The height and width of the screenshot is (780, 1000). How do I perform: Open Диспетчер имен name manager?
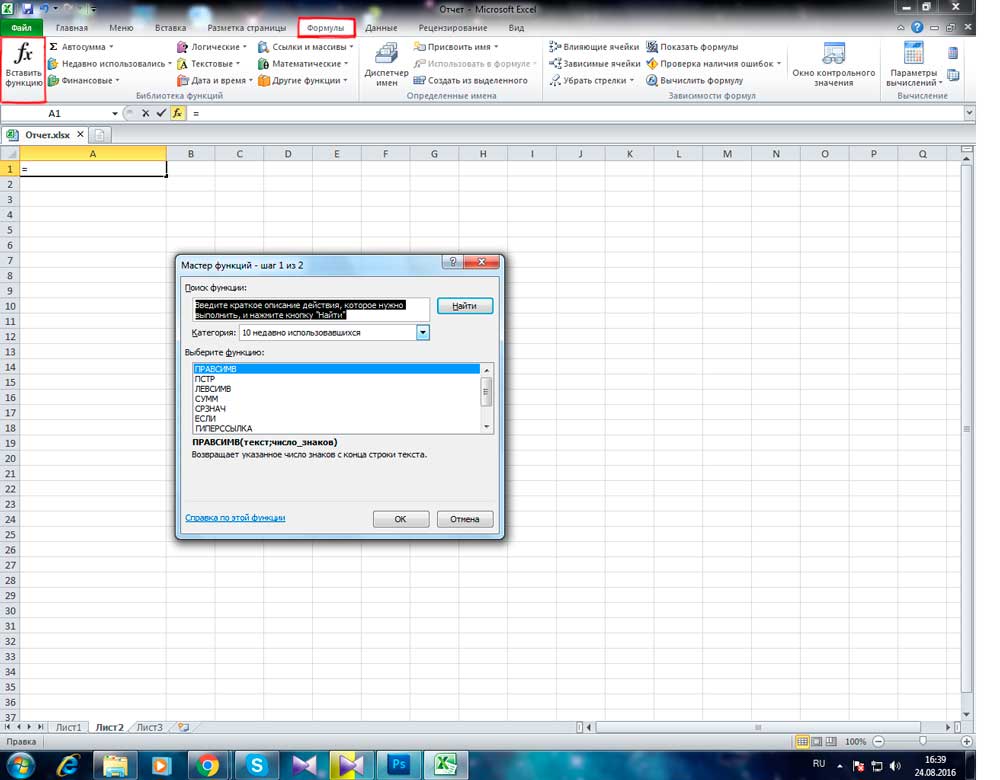[386, 68]
